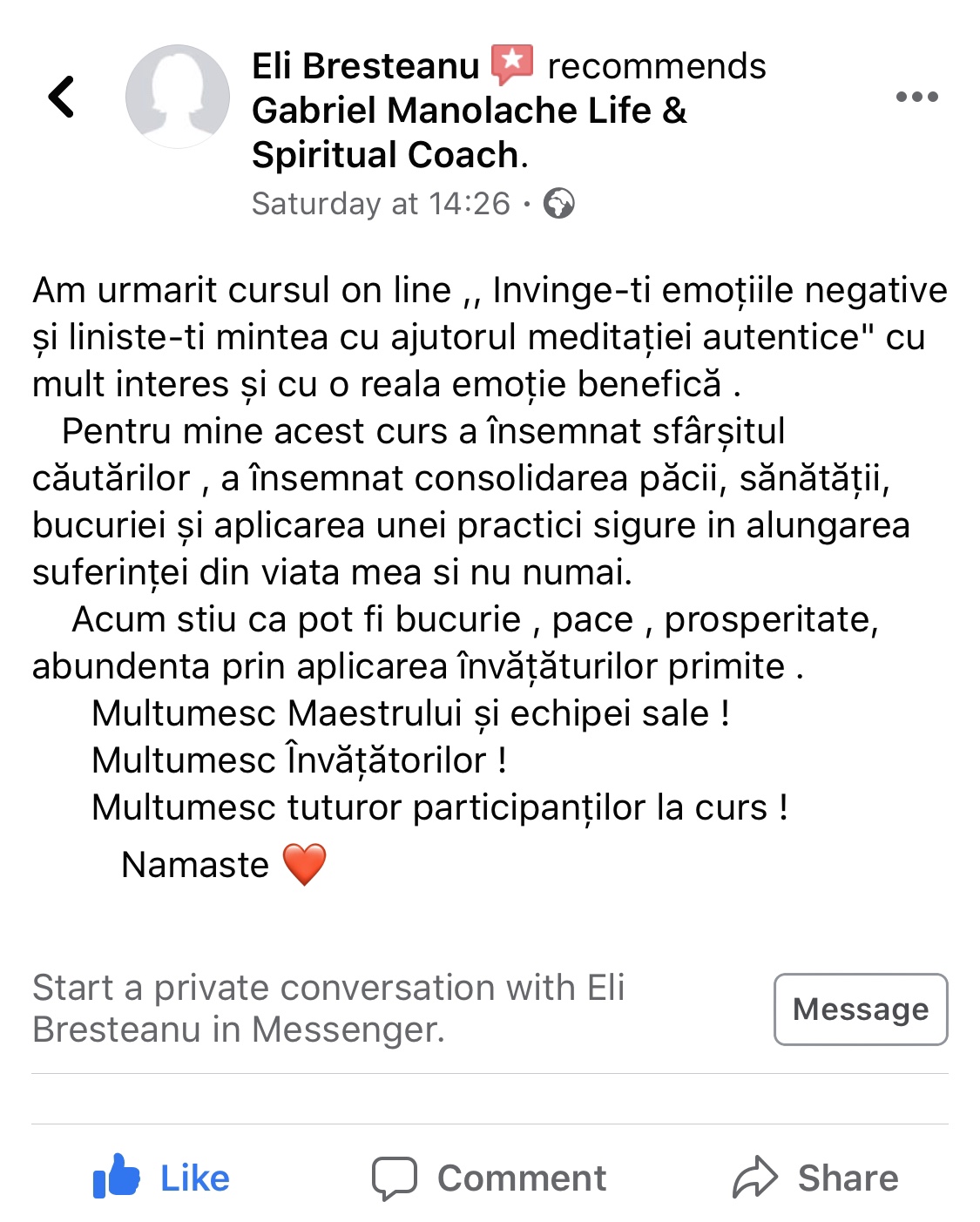Image resolution: width=980 pixels, height=1222 pixels.
Task: Tap the Share arrow icon
Action: click(x=754, y=1178)
